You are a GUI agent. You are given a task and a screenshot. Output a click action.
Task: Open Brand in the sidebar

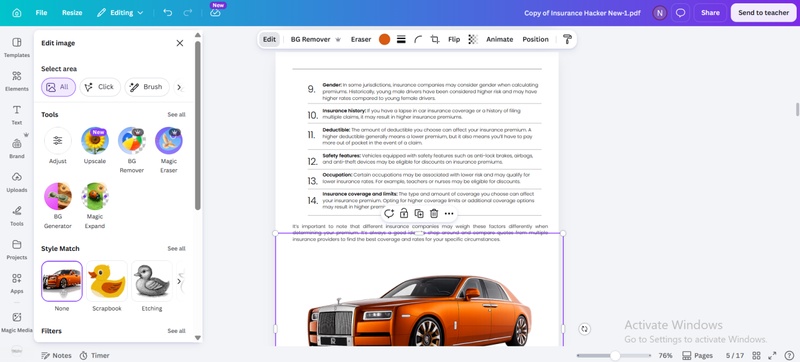(17, 148)
